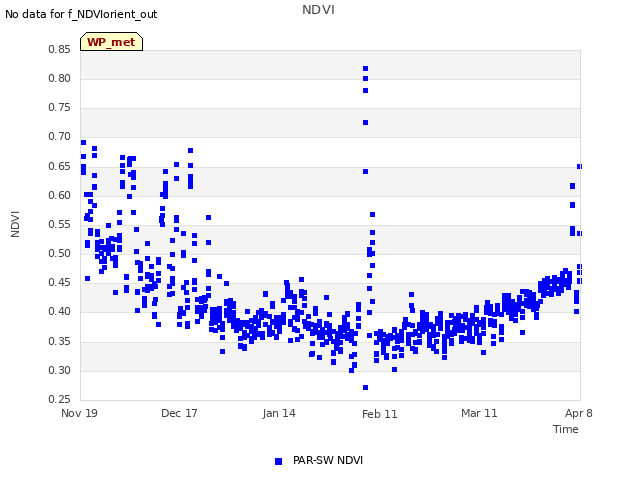Click the vertical NDVI axis label
This screenshot has height=480, width=640.
(x=15, y=224)
